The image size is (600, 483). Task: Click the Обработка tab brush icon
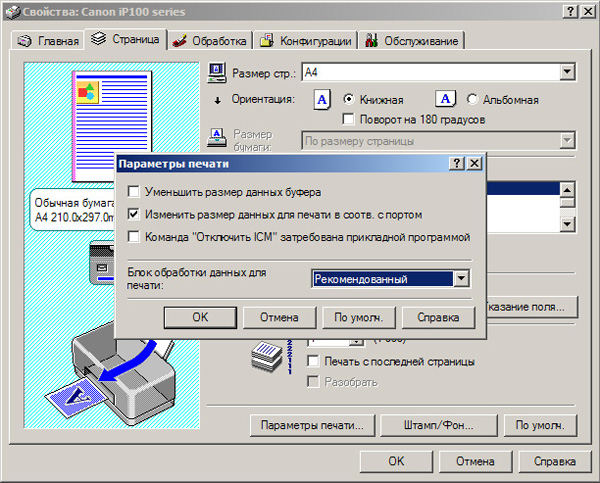point(179,41)
